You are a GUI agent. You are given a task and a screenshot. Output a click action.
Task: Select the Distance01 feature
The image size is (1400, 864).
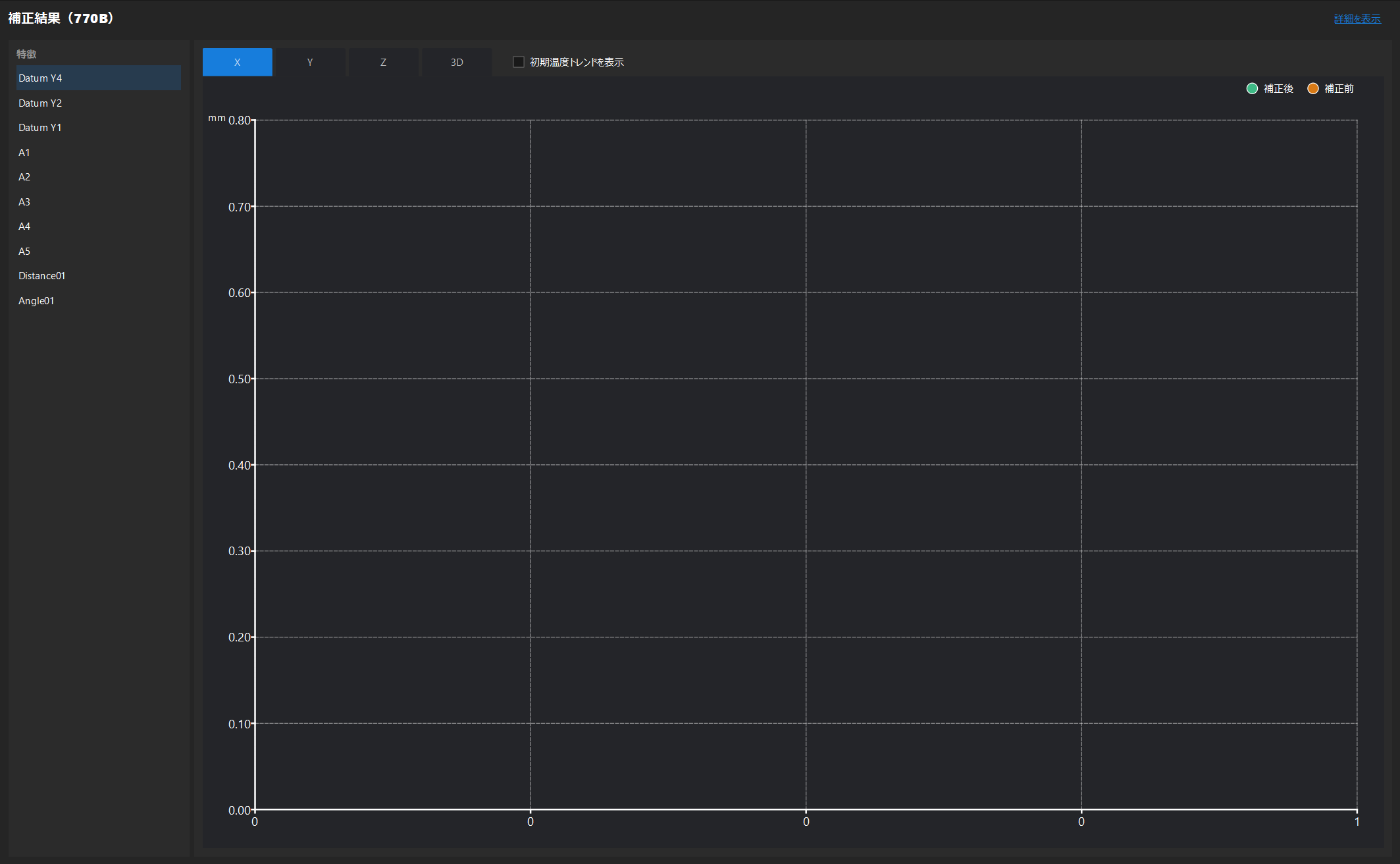click(99, 275)
